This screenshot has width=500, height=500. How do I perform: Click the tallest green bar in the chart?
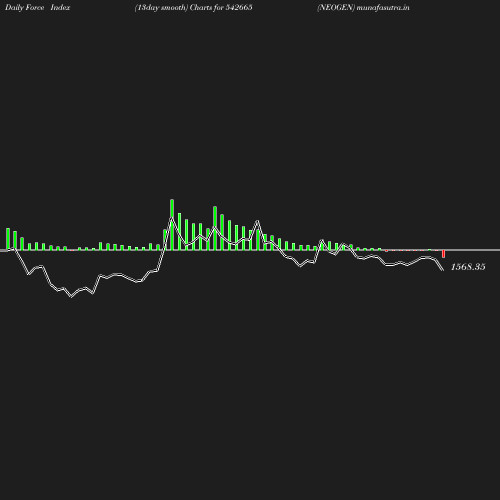coord(172,225)
